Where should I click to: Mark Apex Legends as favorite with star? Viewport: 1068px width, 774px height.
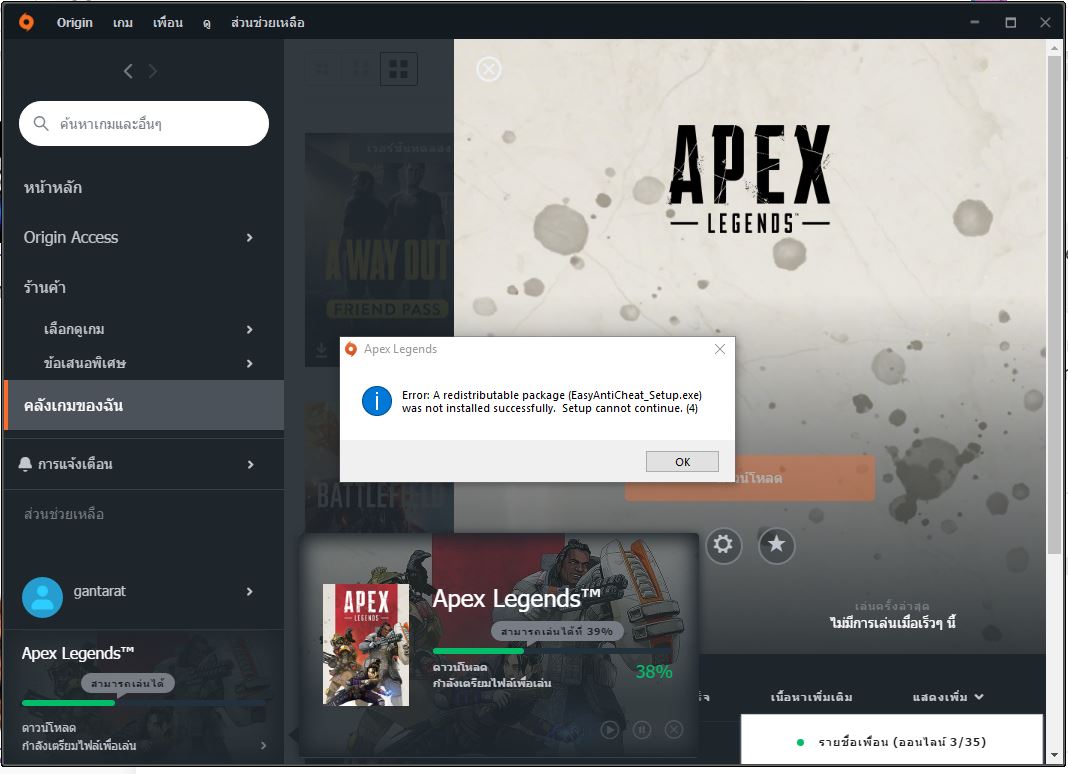pyautogui.click(x=776, y=545)
